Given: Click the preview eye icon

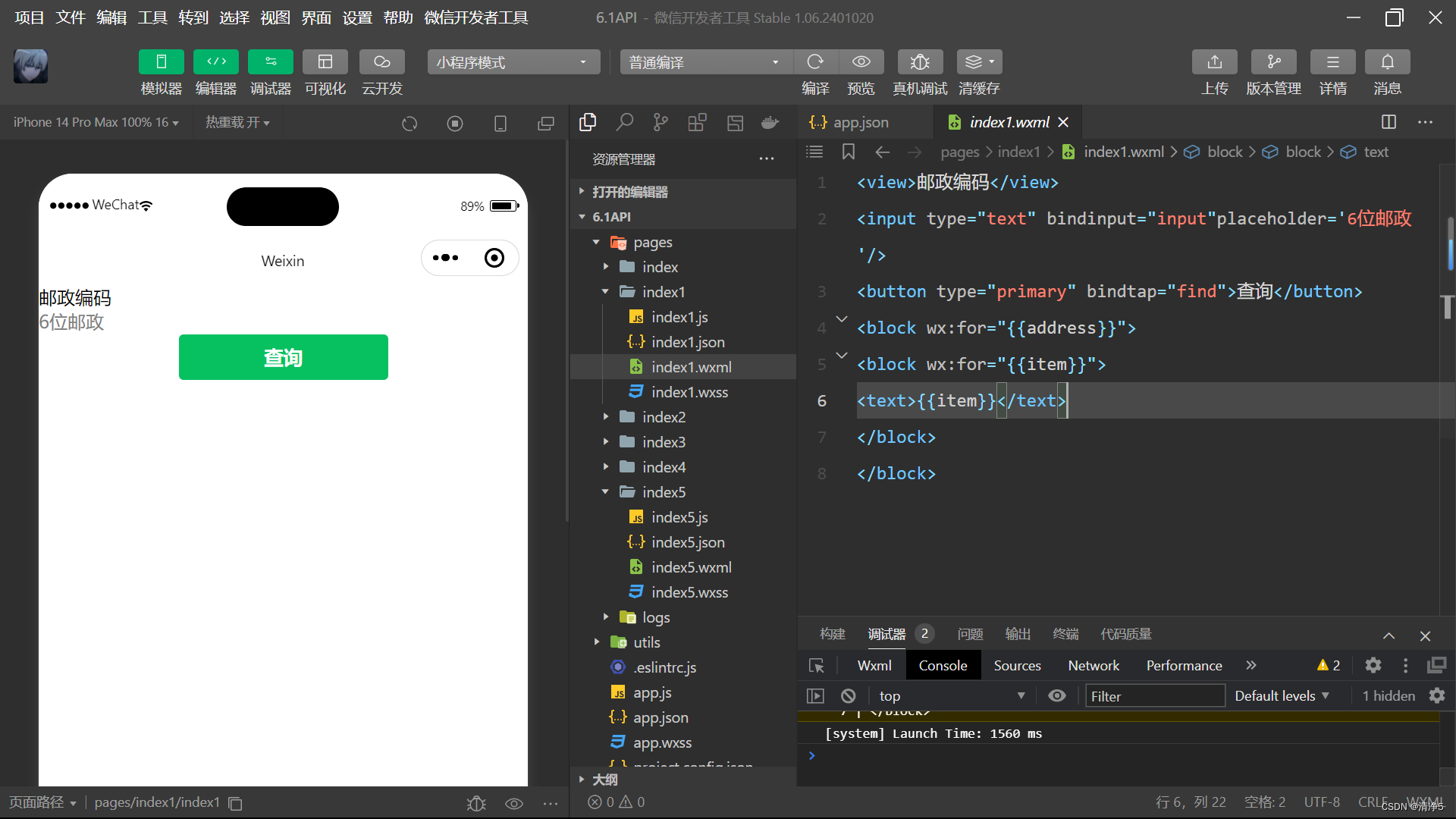Looking at the screenshot, I should point(861,62).
